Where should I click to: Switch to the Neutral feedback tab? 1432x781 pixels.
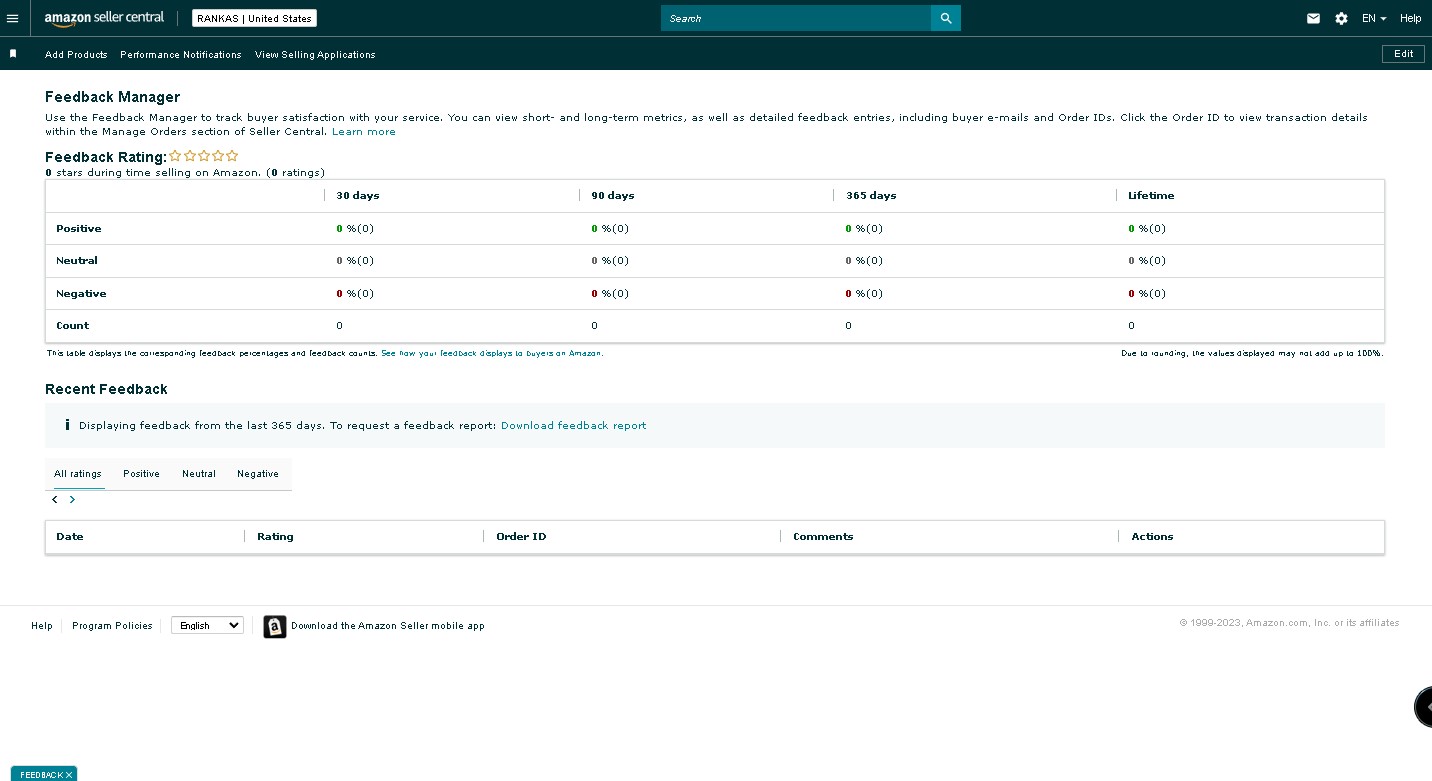click(199, 474)
